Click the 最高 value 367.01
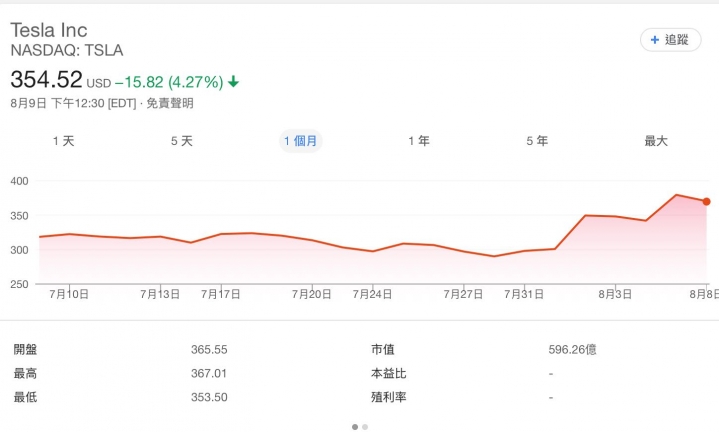The width and height of the screenshot is (720, 432). coord(209,374)
